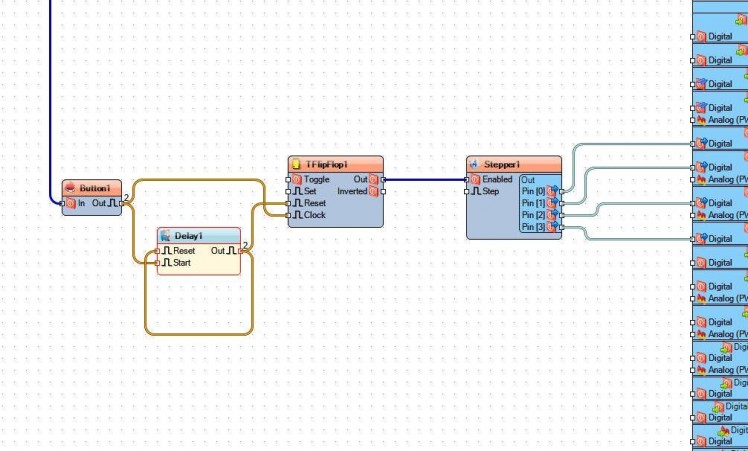Click the Inverted output icon on TFlipFlop1

[x=374, y=191]
